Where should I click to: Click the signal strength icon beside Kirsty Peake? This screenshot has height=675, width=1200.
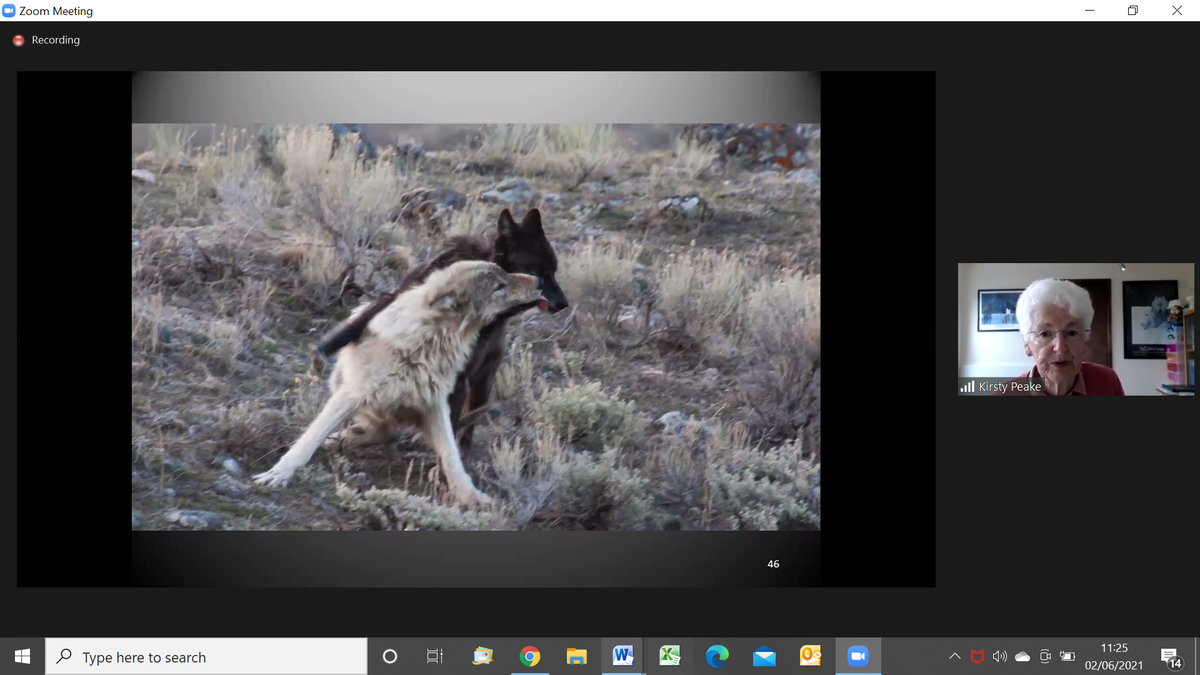(x=967, y=387)
